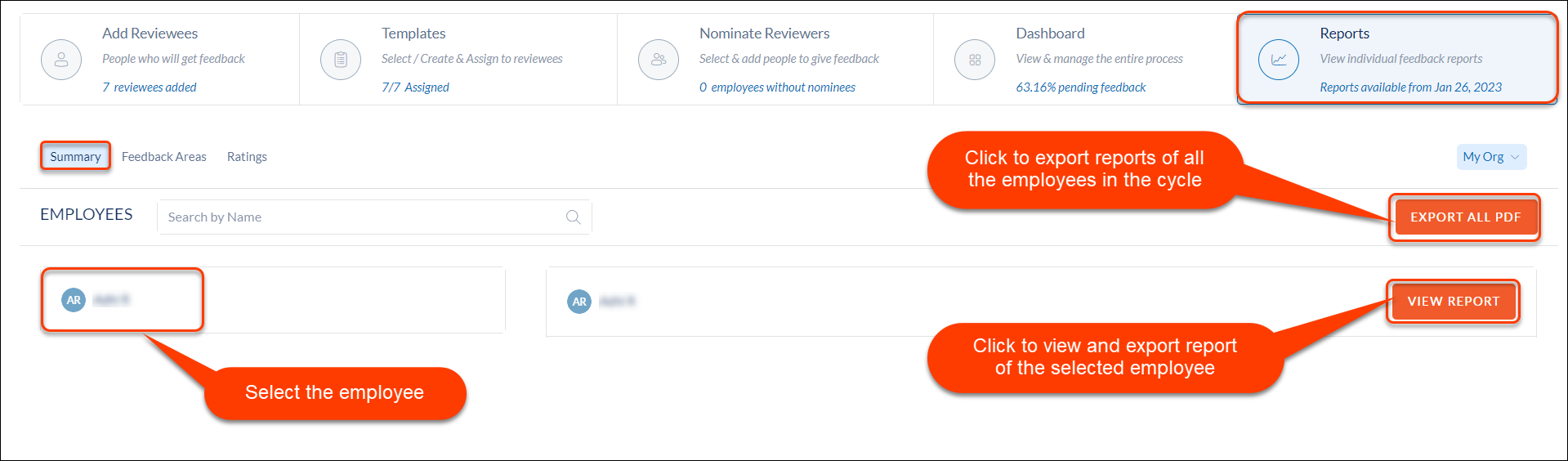The width and height of the screenshot is (1568, 461).
Task: Click the AR avatar beside View Report
Action: coord(579,302)
